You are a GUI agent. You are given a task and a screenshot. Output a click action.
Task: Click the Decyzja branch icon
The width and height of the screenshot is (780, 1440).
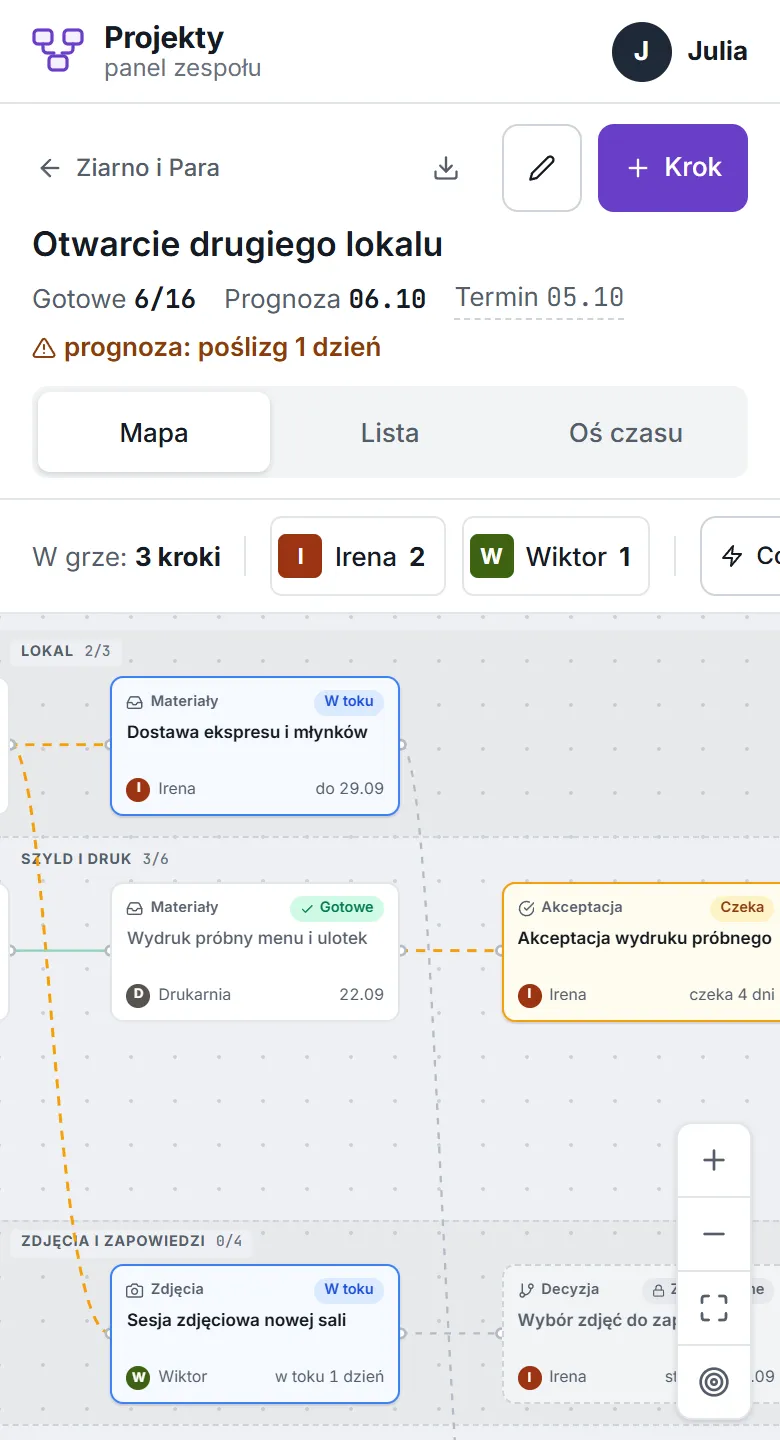527,1290
